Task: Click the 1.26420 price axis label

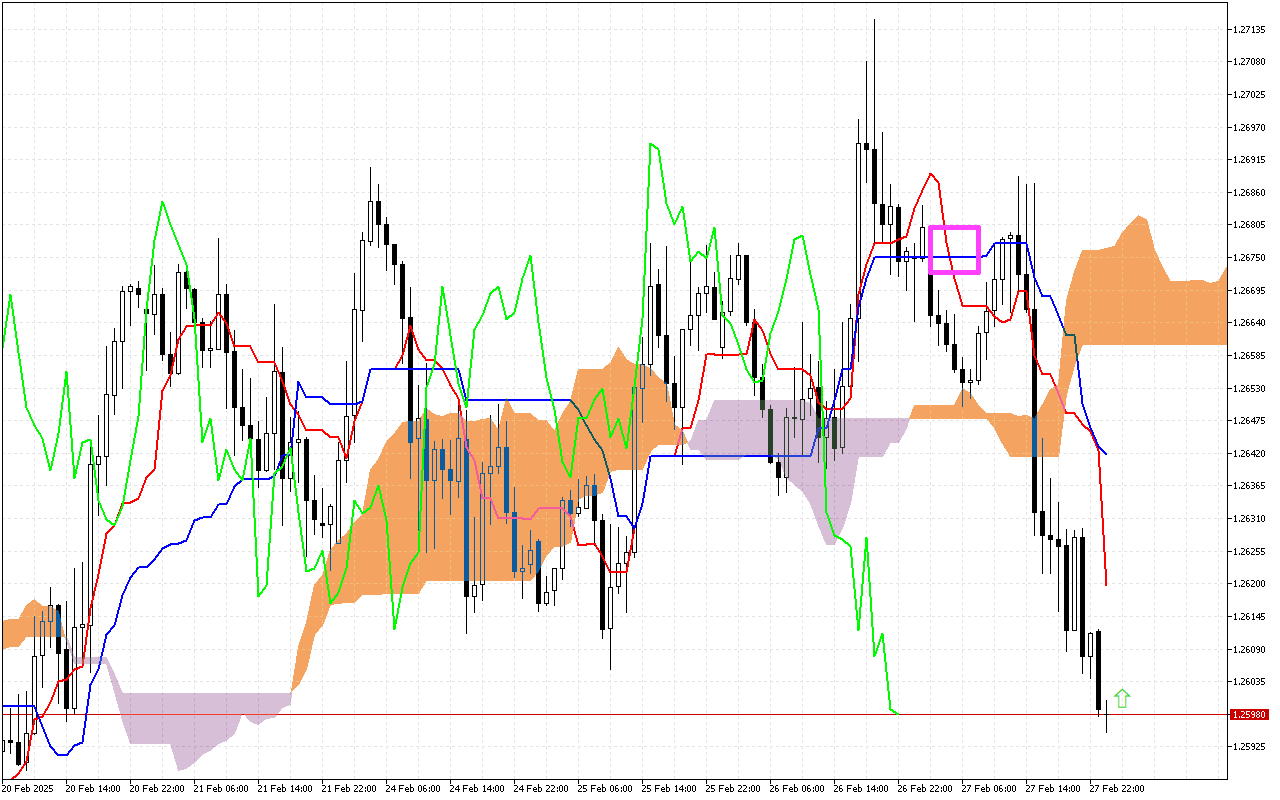Action: 1251,453
